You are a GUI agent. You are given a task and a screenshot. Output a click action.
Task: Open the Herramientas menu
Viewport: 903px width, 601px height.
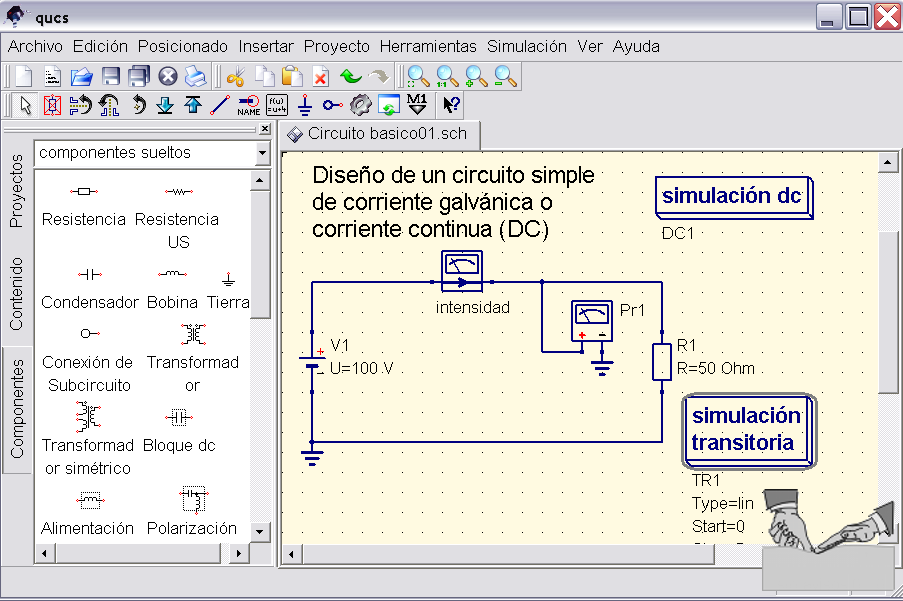[428, 46]
